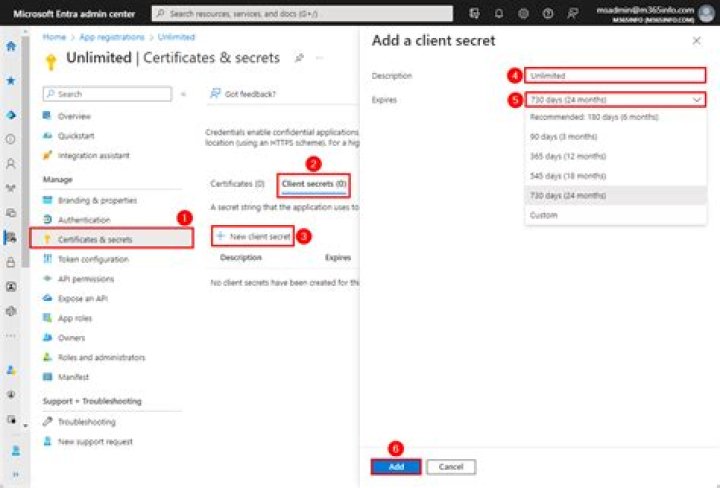Focus the top search resources bar
720x488 pixels.
(x=302, y=14)
